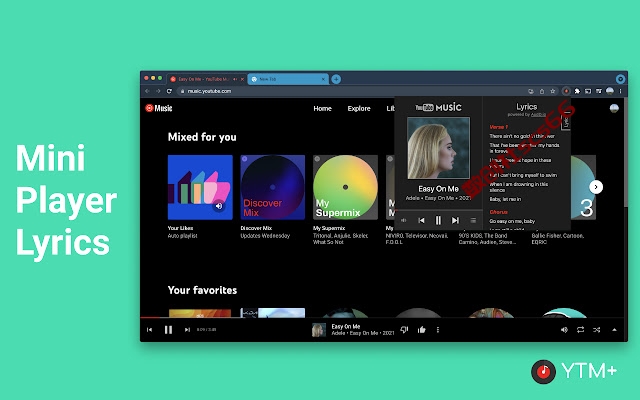Switch to the New Tab browser tab
This screenshot has width=640, height=400.
(x=286, y=79)
